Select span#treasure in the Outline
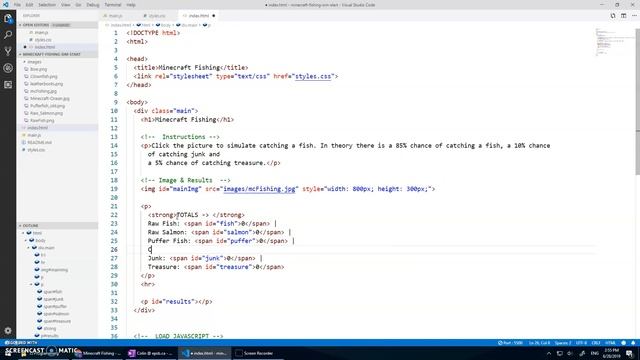Viewport: 640px width, 360px height. tap(57, 321)
